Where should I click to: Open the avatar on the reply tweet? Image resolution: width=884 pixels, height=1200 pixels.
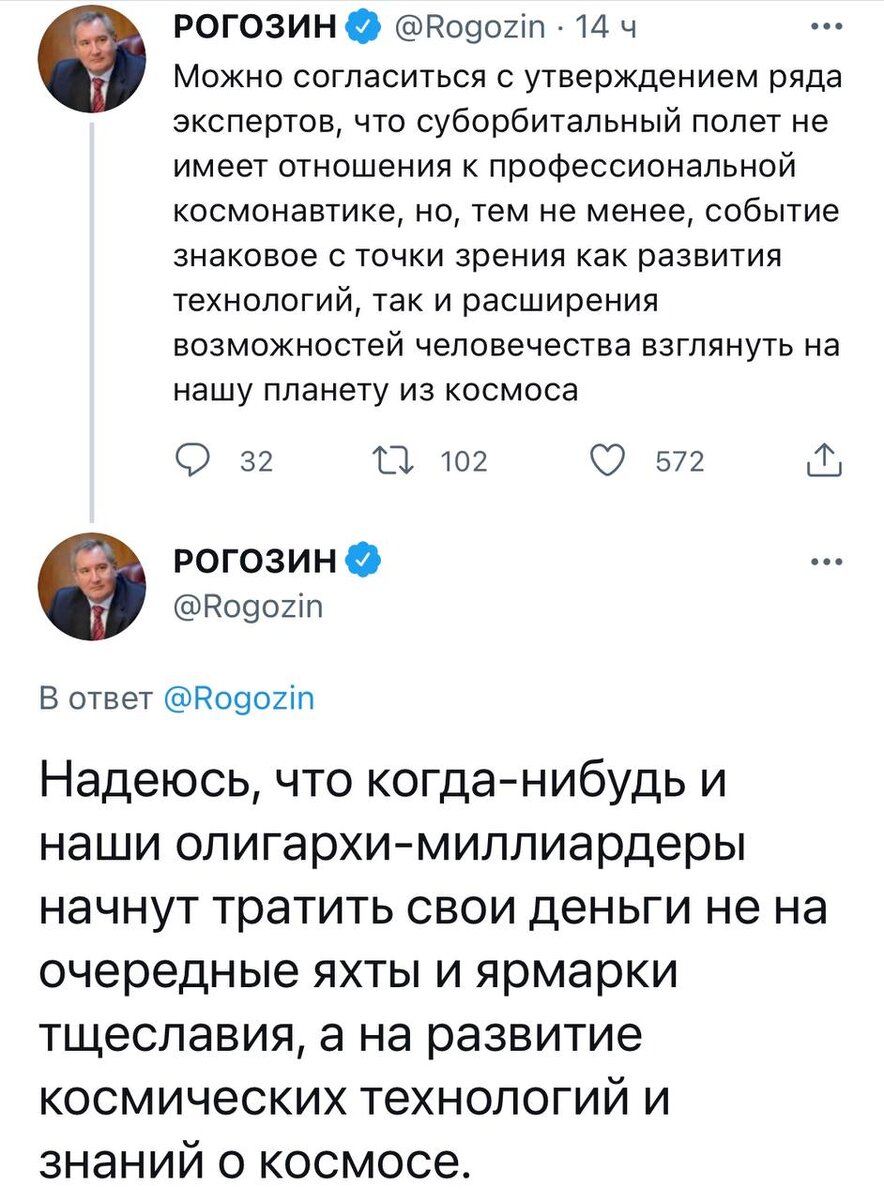click(x=95, y=586)
